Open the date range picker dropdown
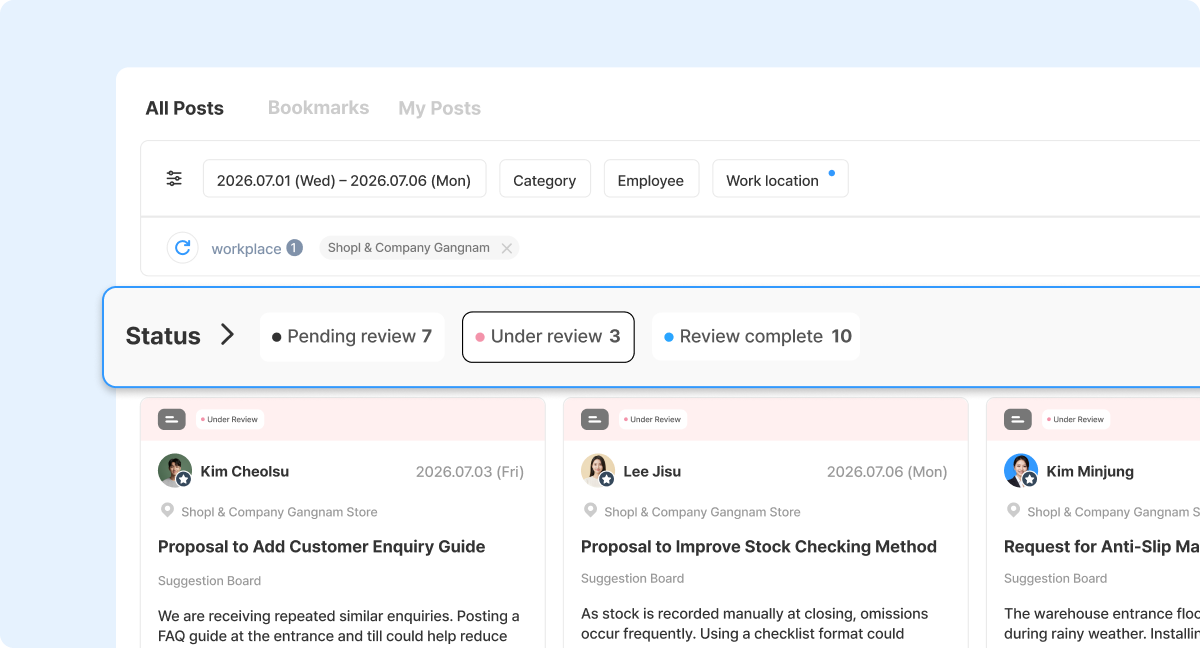Screen dimensions: 1200x648 [x=344, y=179]
